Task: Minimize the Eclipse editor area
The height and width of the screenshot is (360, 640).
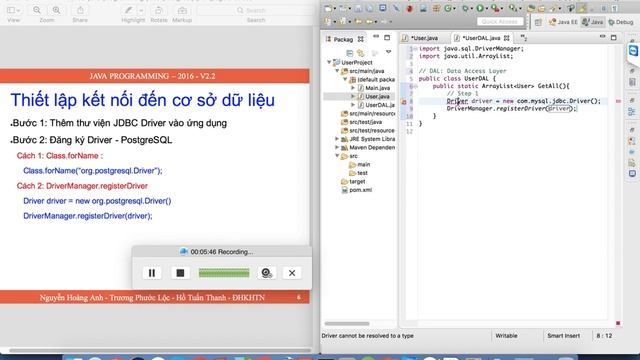Action: point(602,37)
